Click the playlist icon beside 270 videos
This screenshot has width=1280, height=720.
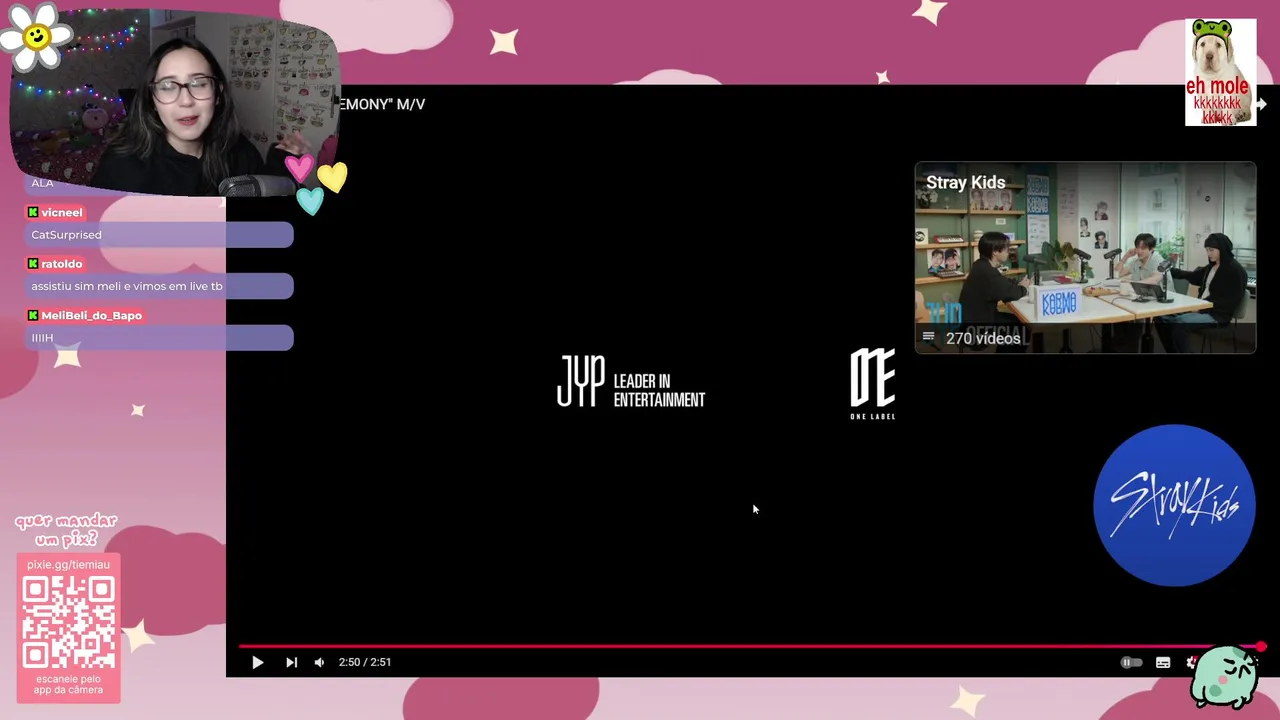(x=928, y=338)
